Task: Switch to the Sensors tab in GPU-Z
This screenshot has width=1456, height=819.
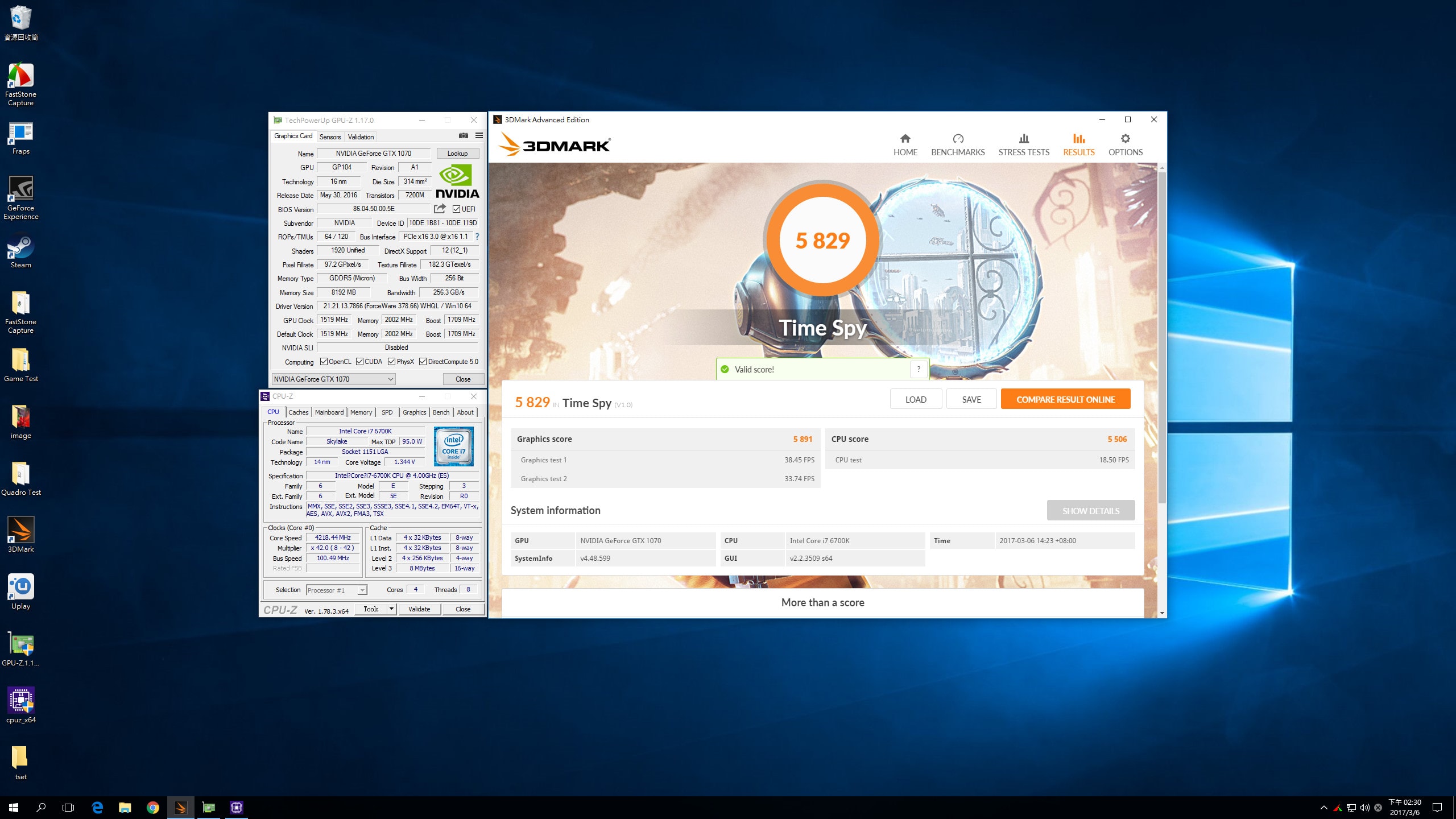Action: (330, 137)
